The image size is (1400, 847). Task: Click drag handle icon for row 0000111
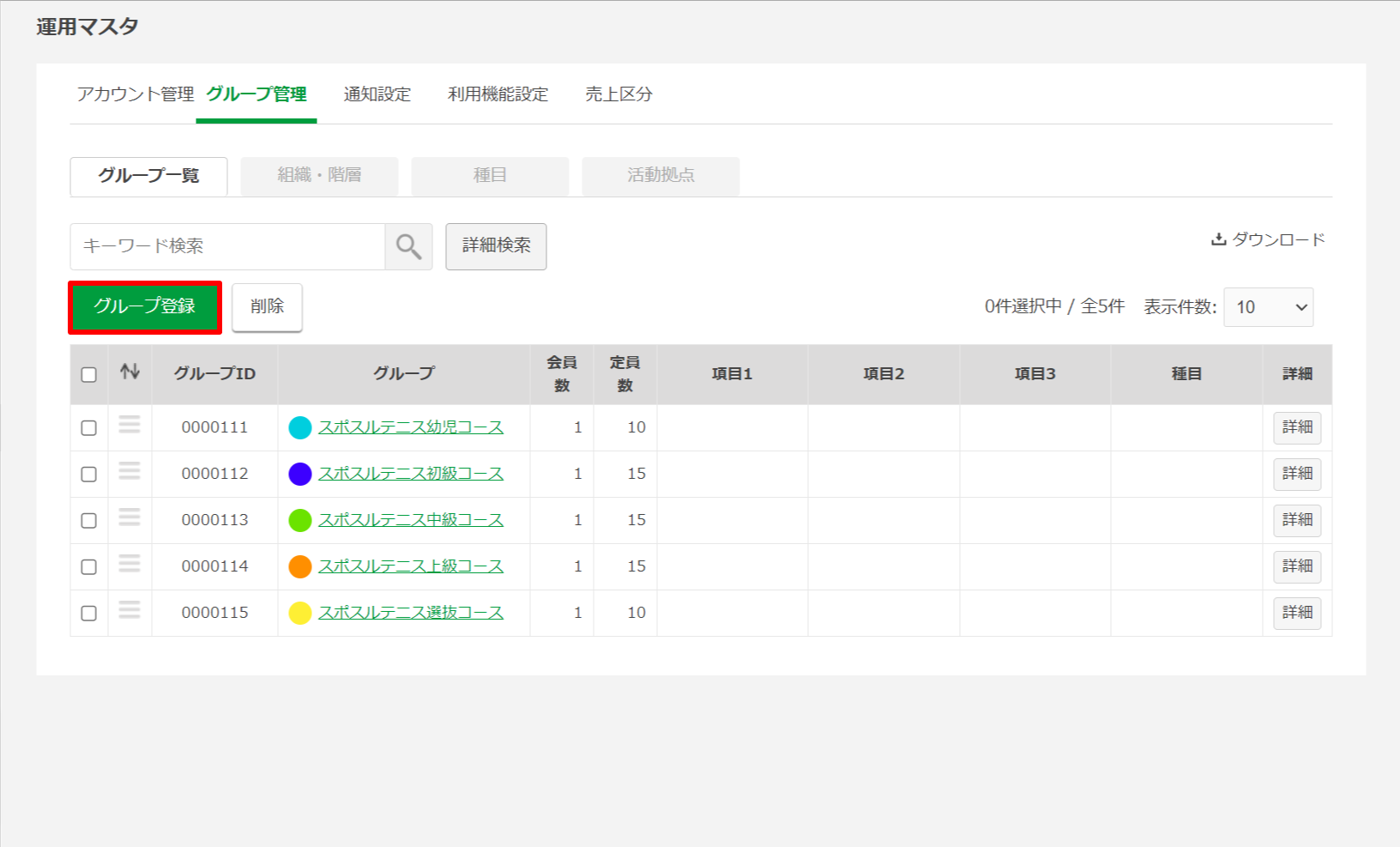click(x=130, y=425)
